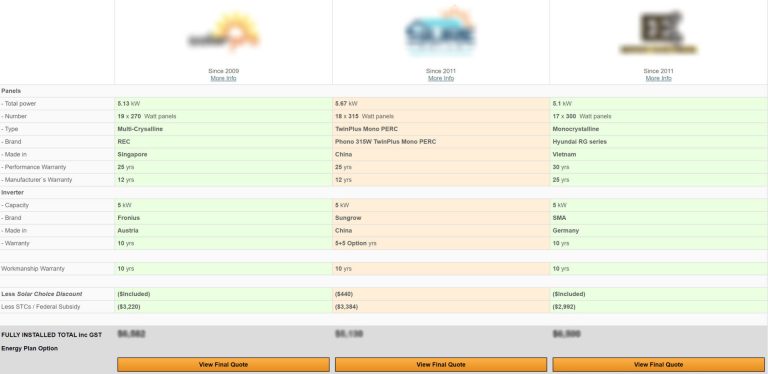Click the Panels section header

(11, 91)
